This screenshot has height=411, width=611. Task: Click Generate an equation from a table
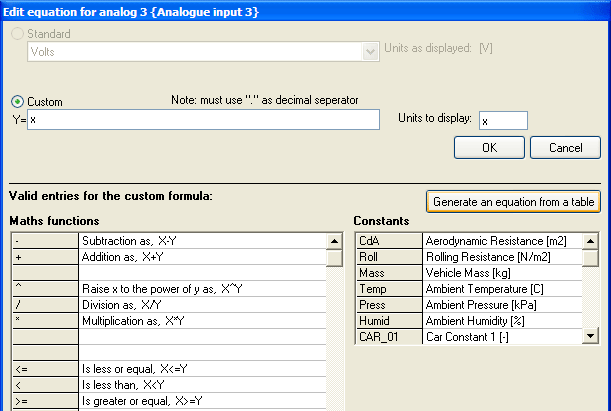(513, 202)
